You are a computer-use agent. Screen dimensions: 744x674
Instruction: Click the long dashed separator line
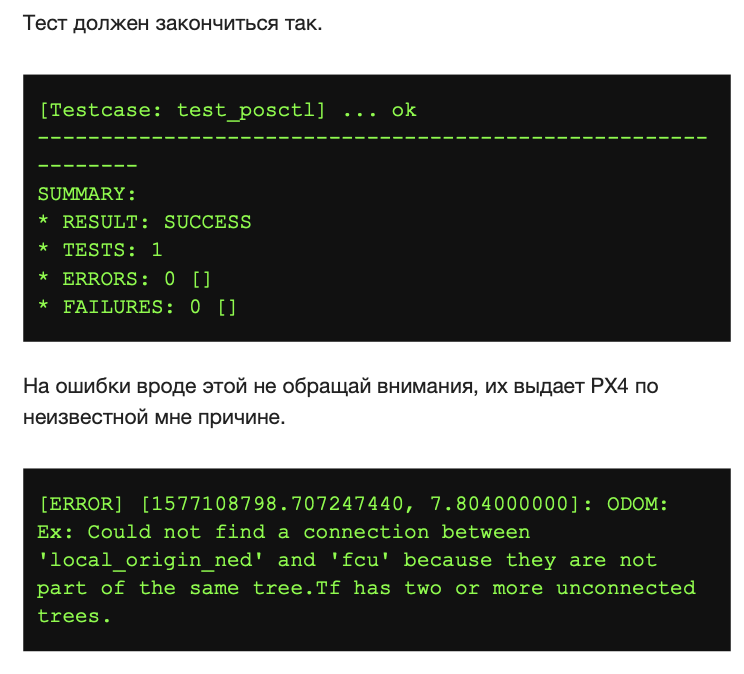click(x=372, y=138)
